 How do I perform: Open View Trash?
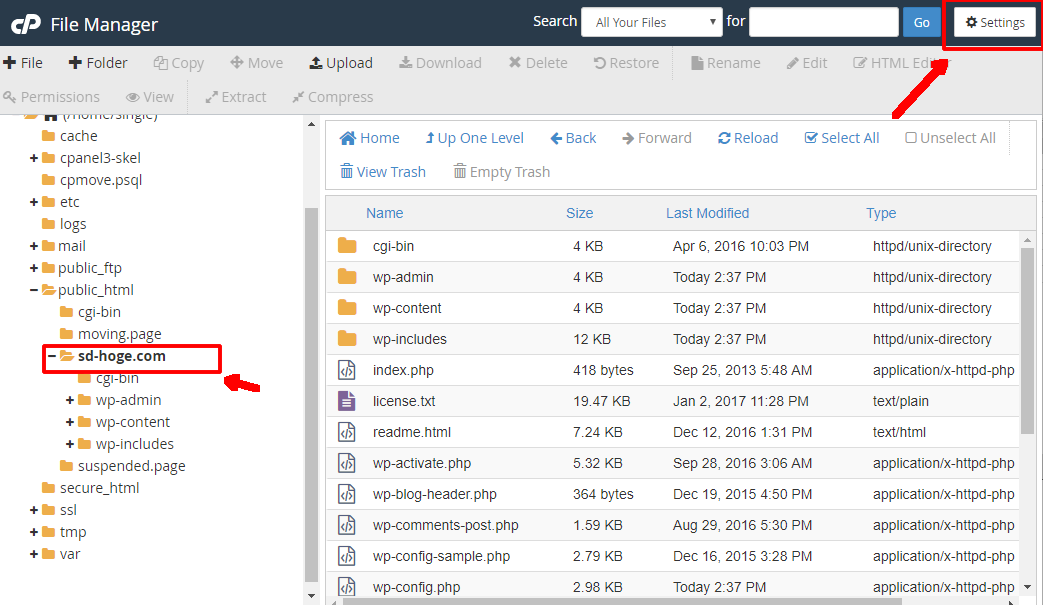[x=382, y=172]
